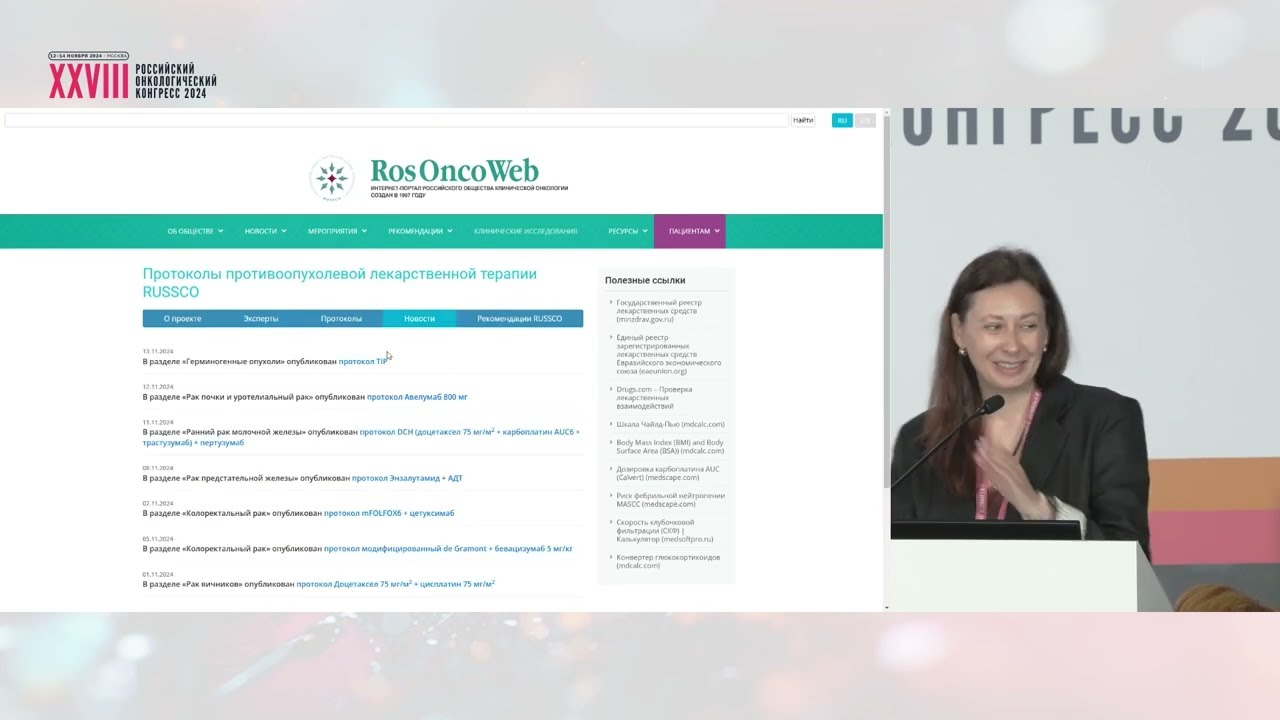Screen dimensions: 1280x720
Task: Go to Рекомендации RUSSCO tab
Action: point(519,319)
